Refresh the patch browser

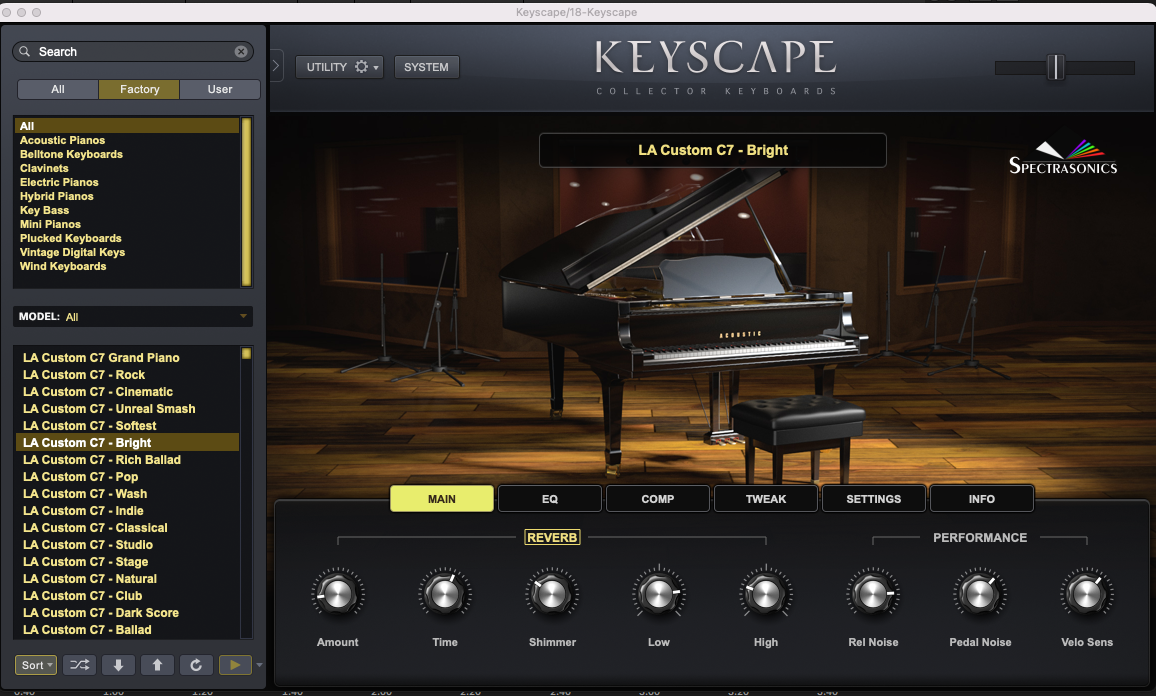[196, 665]
